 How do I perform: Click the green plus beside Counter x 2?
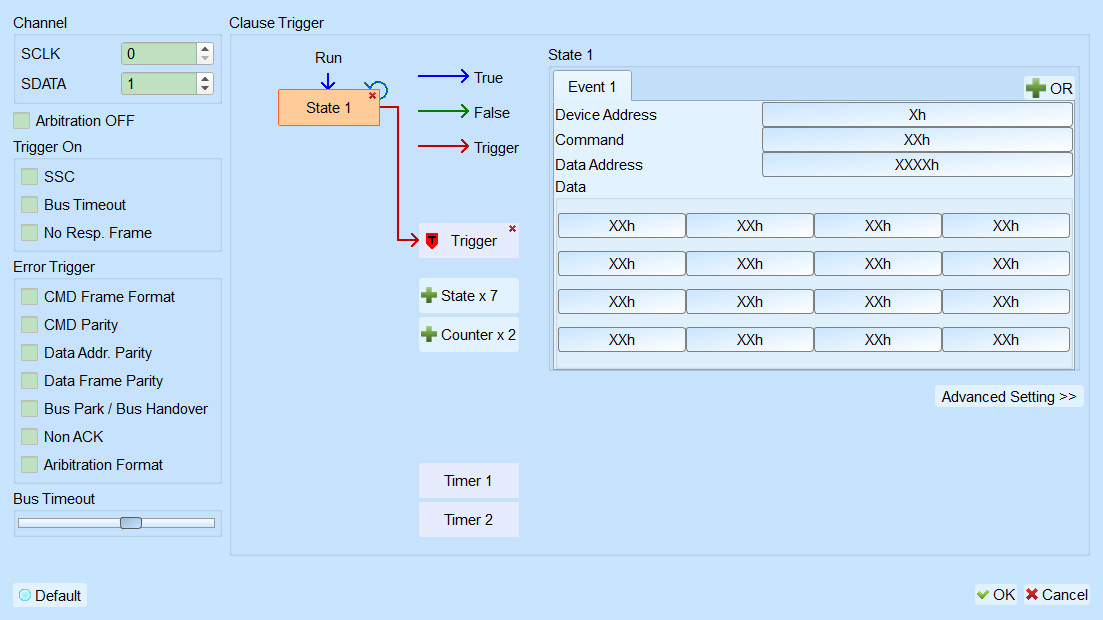pyautogui.click(x=428, y=334)
